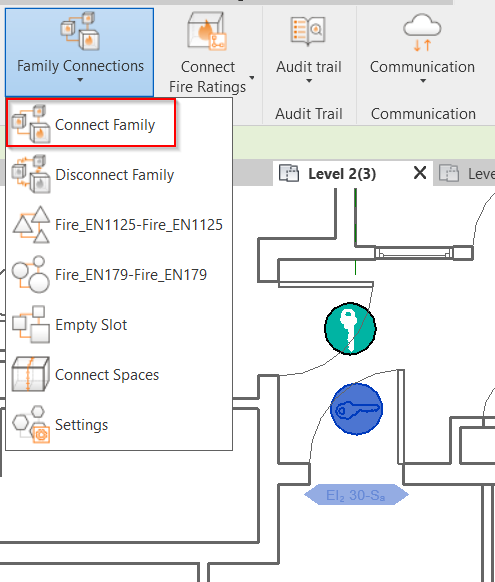
Task: Close the Level 2(3) view tab
Action: click(x=420, y=173)
